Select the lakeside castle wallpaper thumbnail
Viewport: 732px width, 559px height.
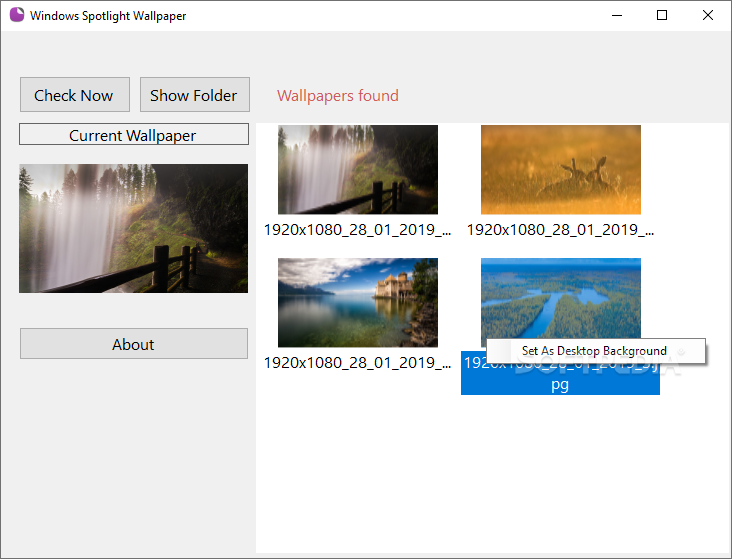pos(358,303)
